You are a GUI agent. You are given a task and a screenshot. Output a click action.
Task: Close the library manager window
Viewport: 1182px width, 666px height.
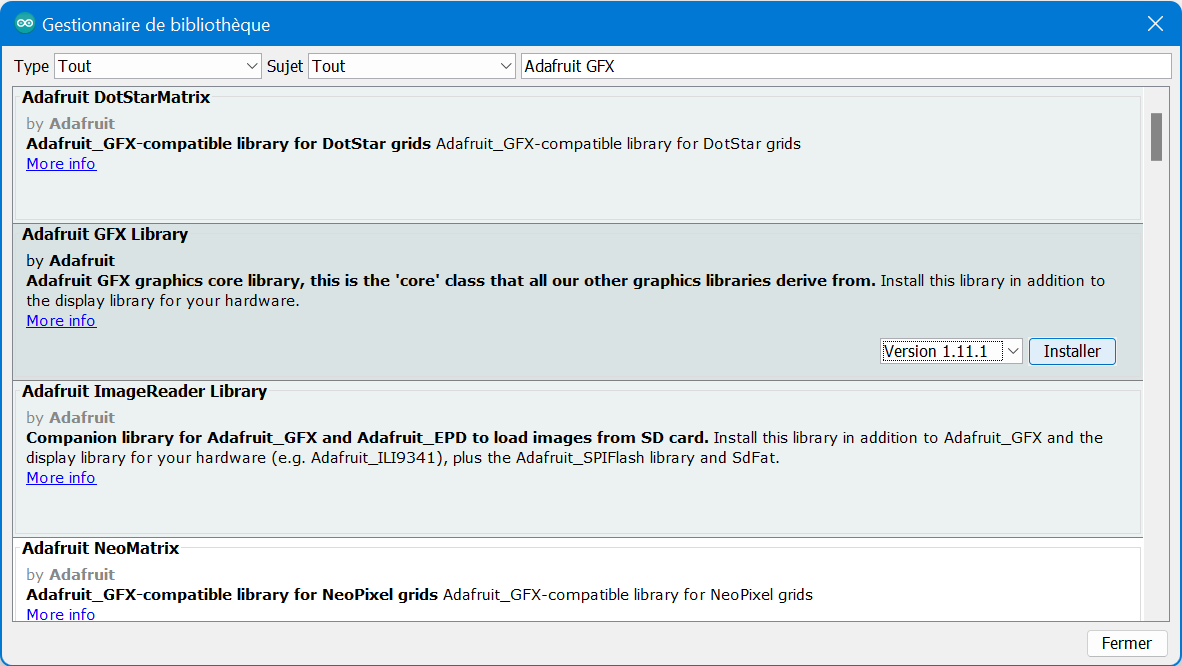pyautogui.click(x=1155, y=24)
